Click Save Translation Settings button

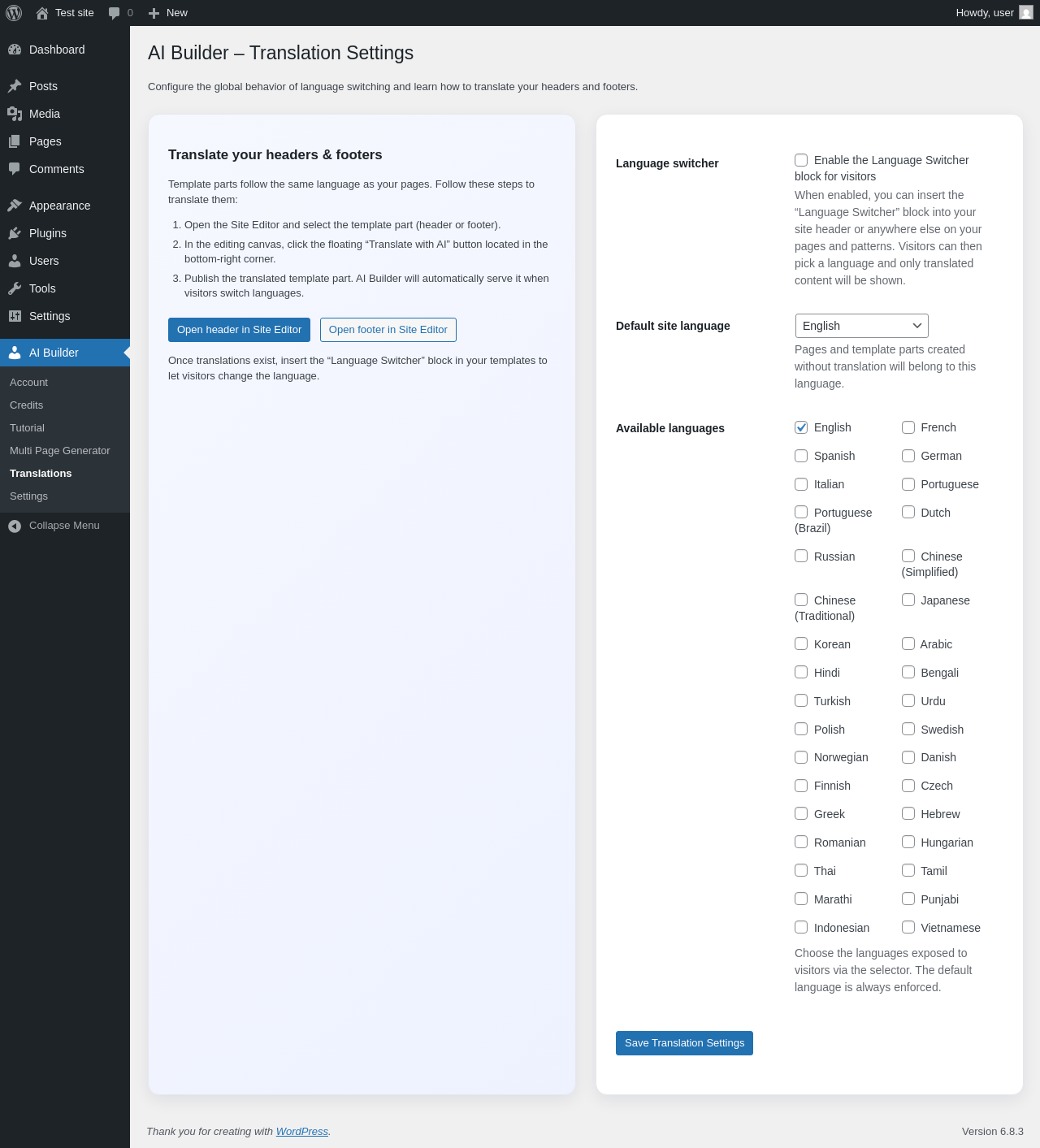[684, 1043]
